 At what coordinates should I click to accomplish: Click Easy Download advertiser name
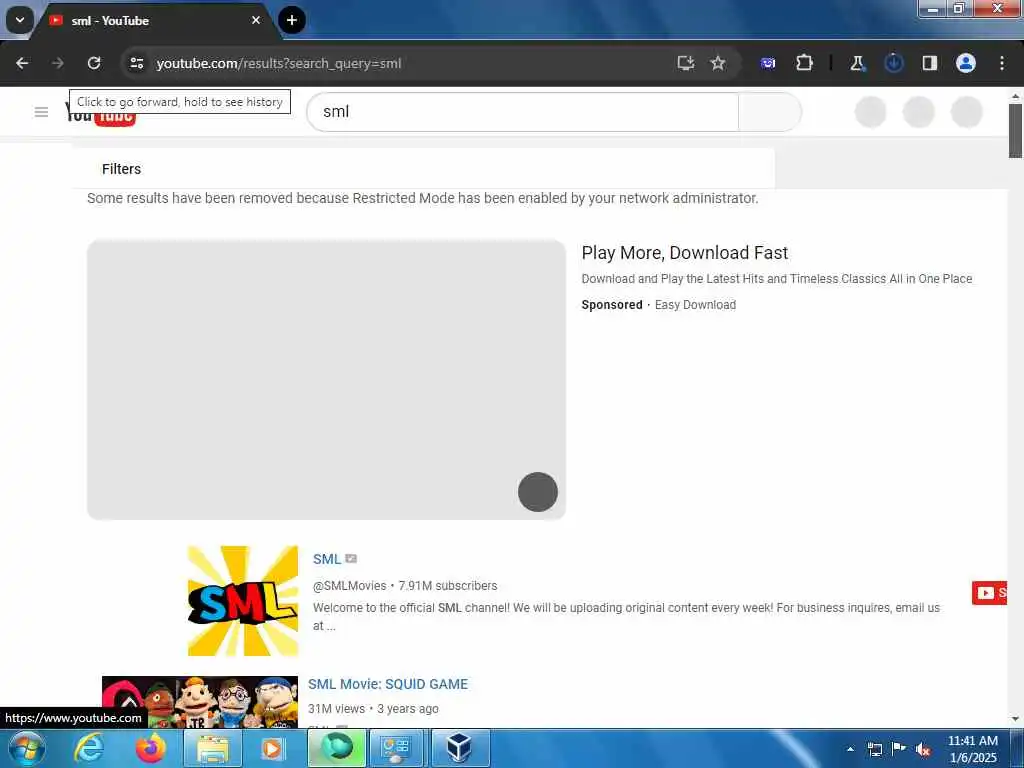(x=695, y=305)
